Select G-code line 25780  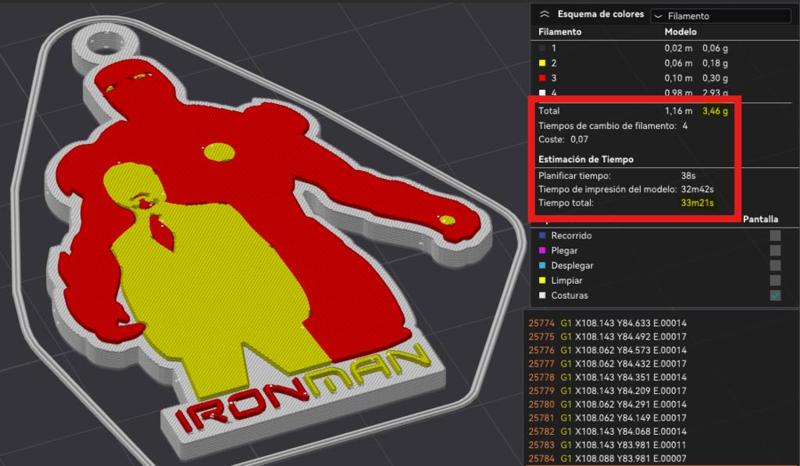pos(607,404)
